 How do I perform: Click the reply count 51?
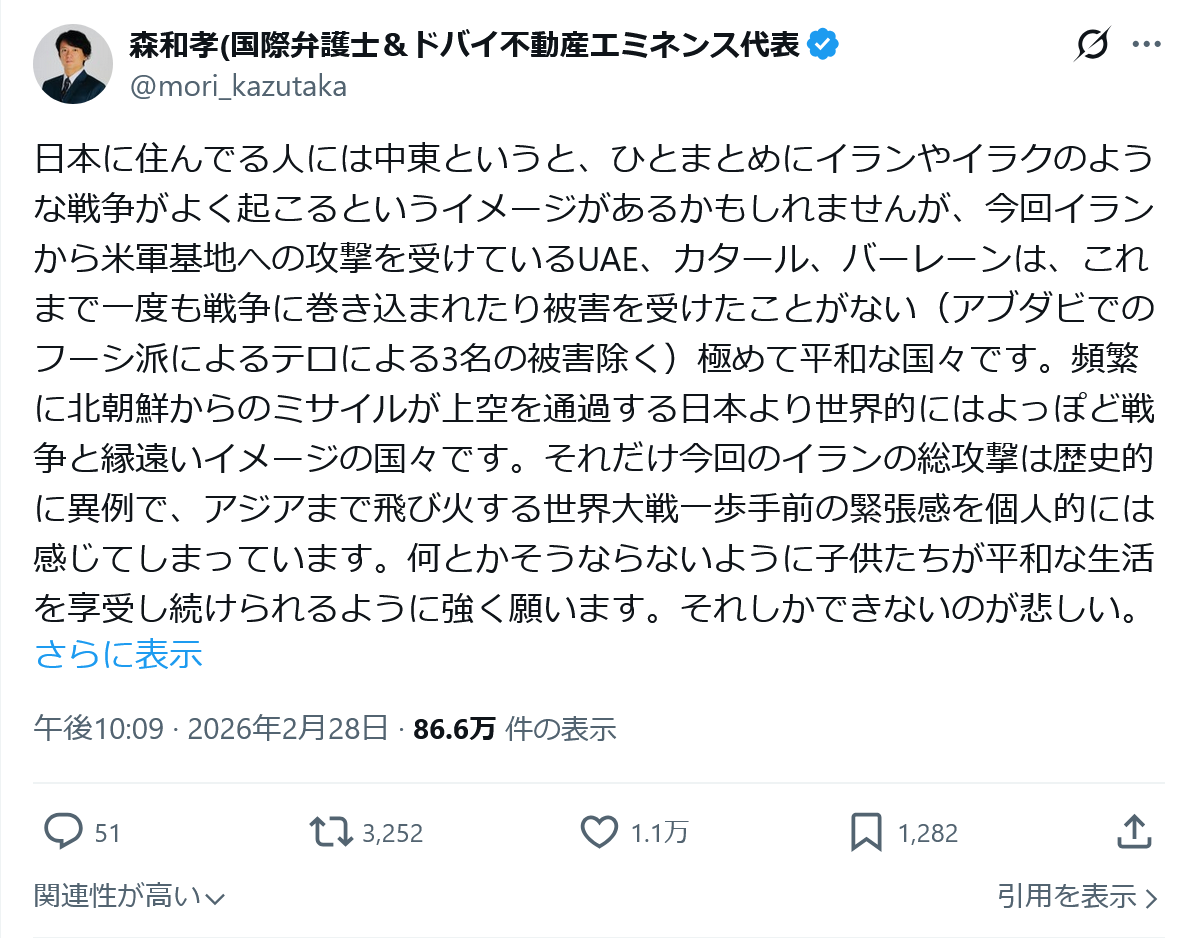tap(107, 833)
